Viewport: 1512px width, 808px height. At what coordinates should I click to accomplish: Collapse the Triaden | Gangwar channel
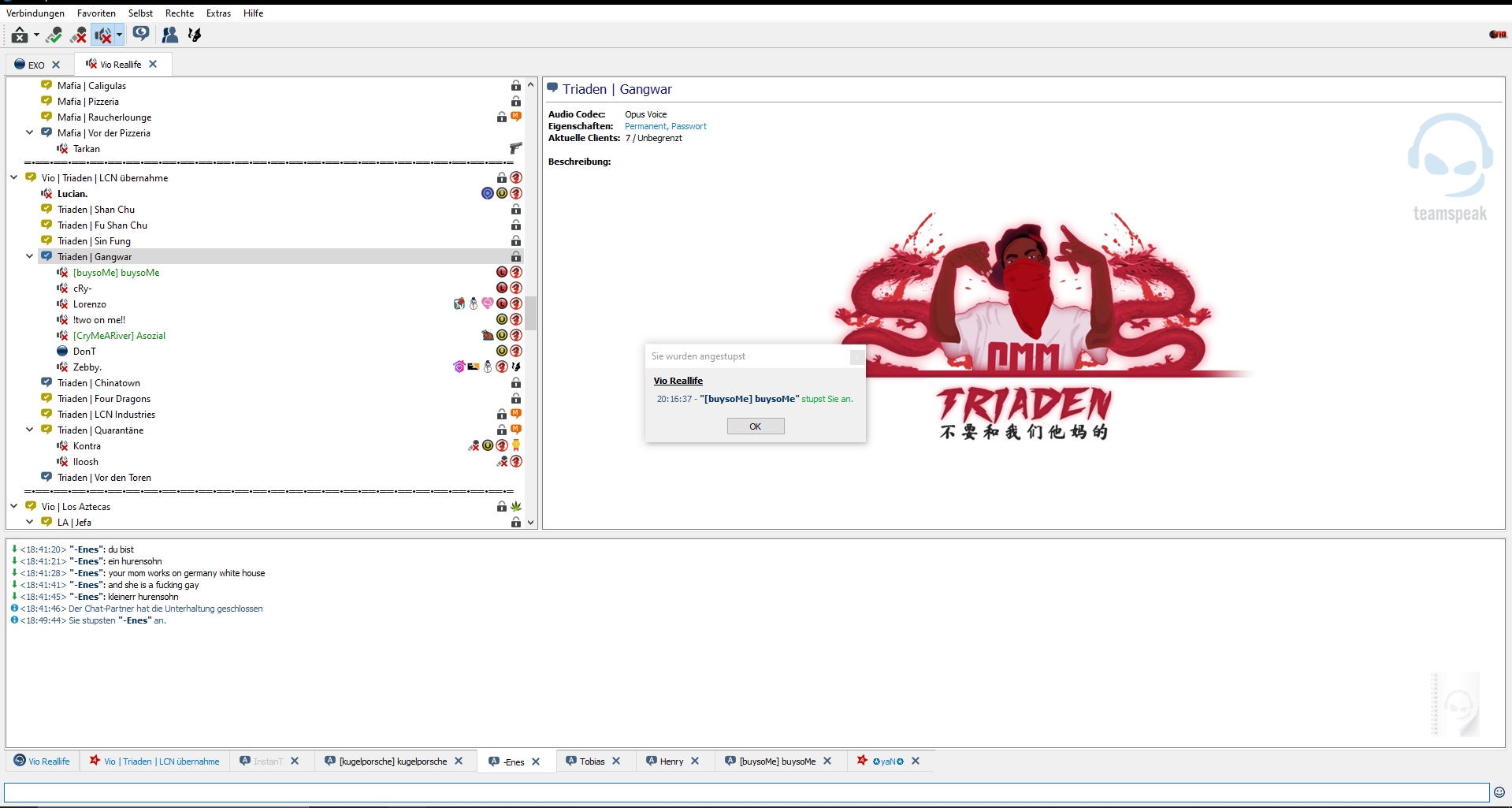[x=29, y=256]
